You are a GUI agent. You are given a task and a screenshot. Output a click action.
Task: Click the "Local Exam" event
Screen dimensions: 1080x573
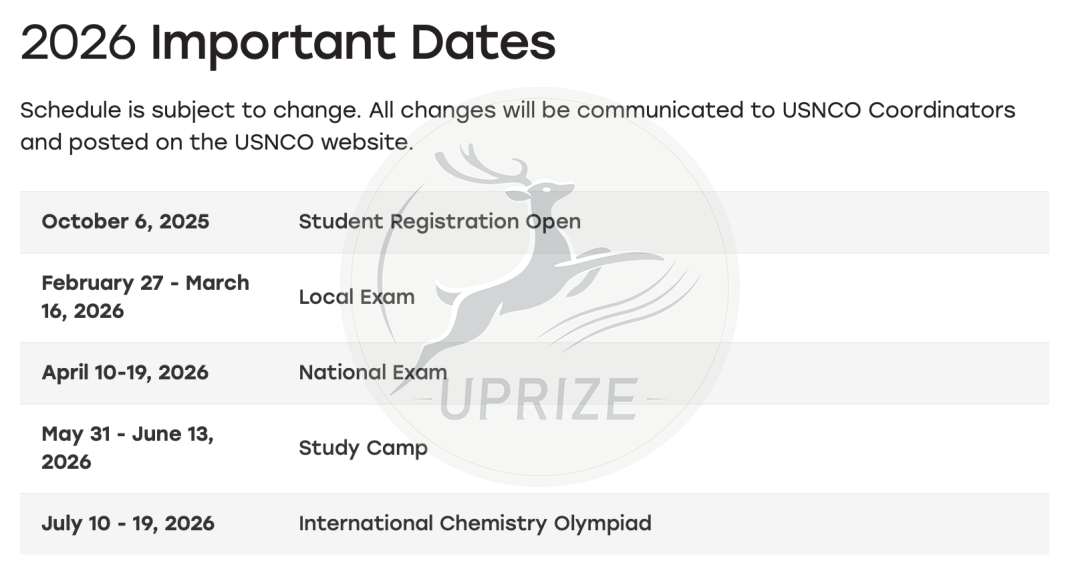point(356,297)
